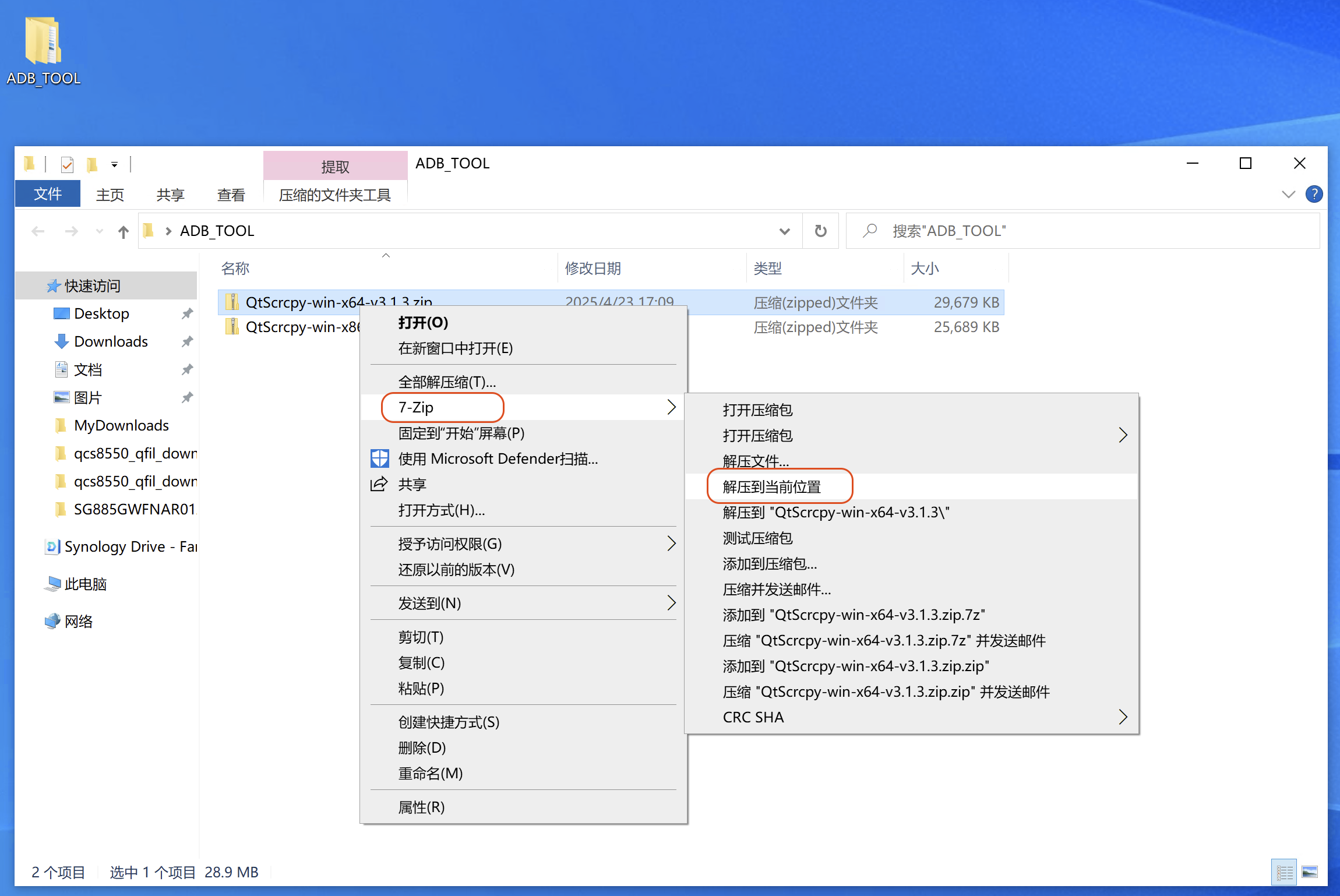The height and width of the screenshot is (896, 1340).
Task: Open Downloads in quick access
Action: tap(111, 341)
